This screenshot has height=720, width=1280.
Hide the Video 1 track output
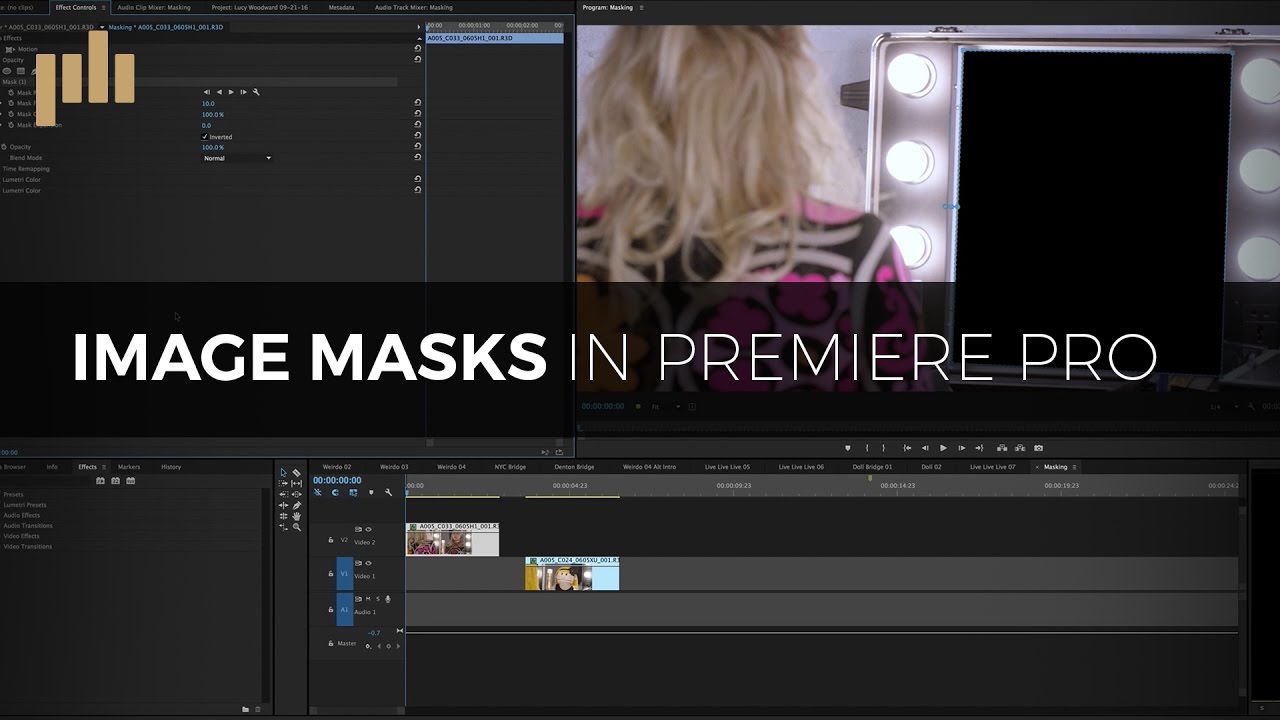[x=368, y=563]
